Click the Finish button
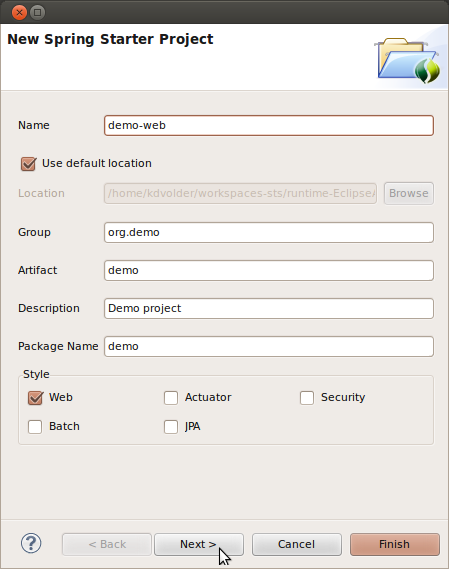Screen dimensions: 449x569 click(395, 544)
